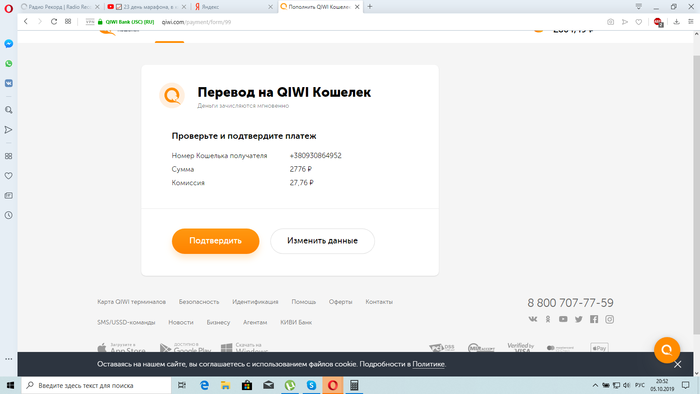Open Messenger in the Opera sidebar
This screenshot has height=394, width=700.
pos(8,44)
